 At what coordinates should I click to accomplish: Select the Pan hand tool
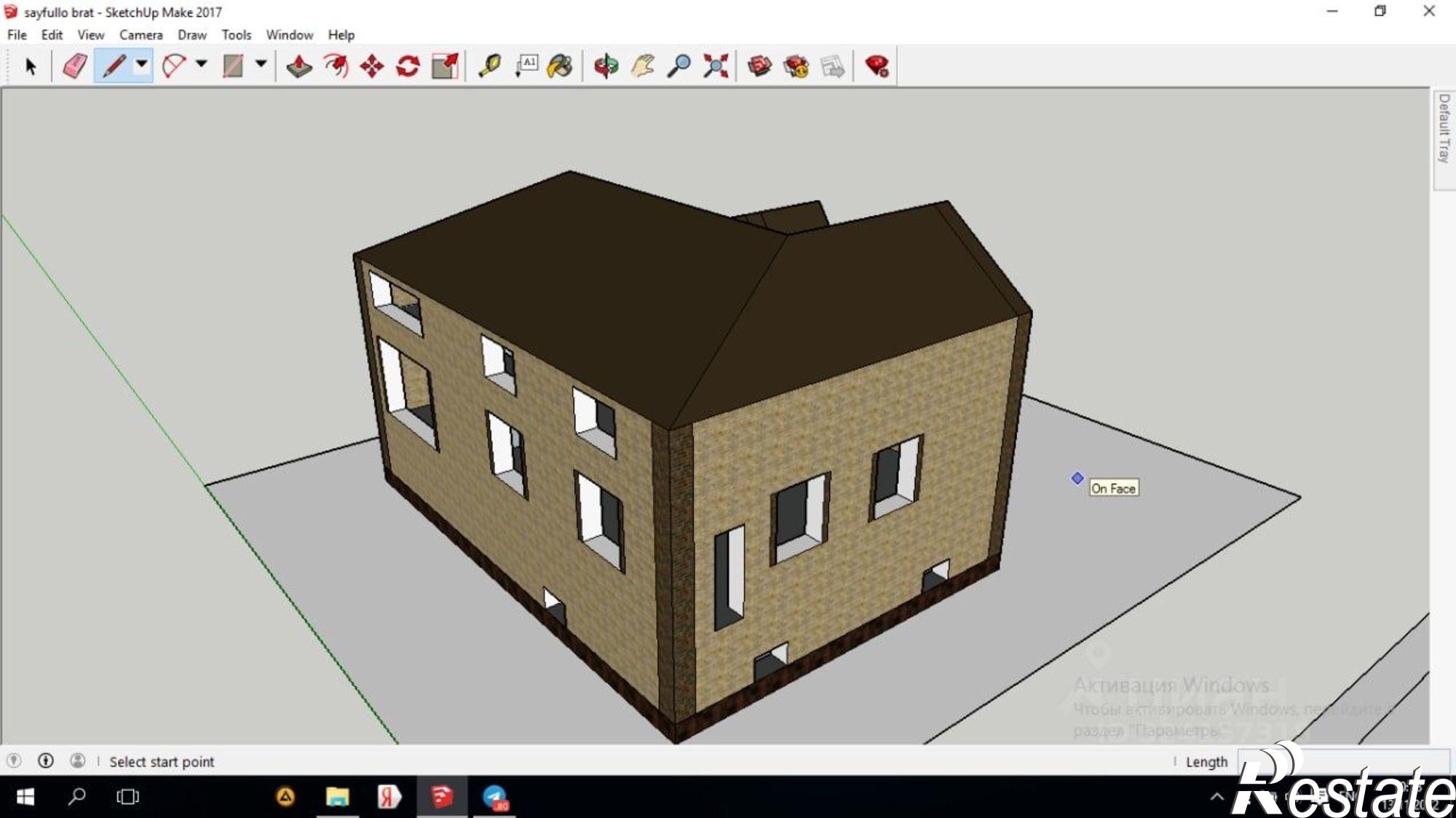point(642,66)
